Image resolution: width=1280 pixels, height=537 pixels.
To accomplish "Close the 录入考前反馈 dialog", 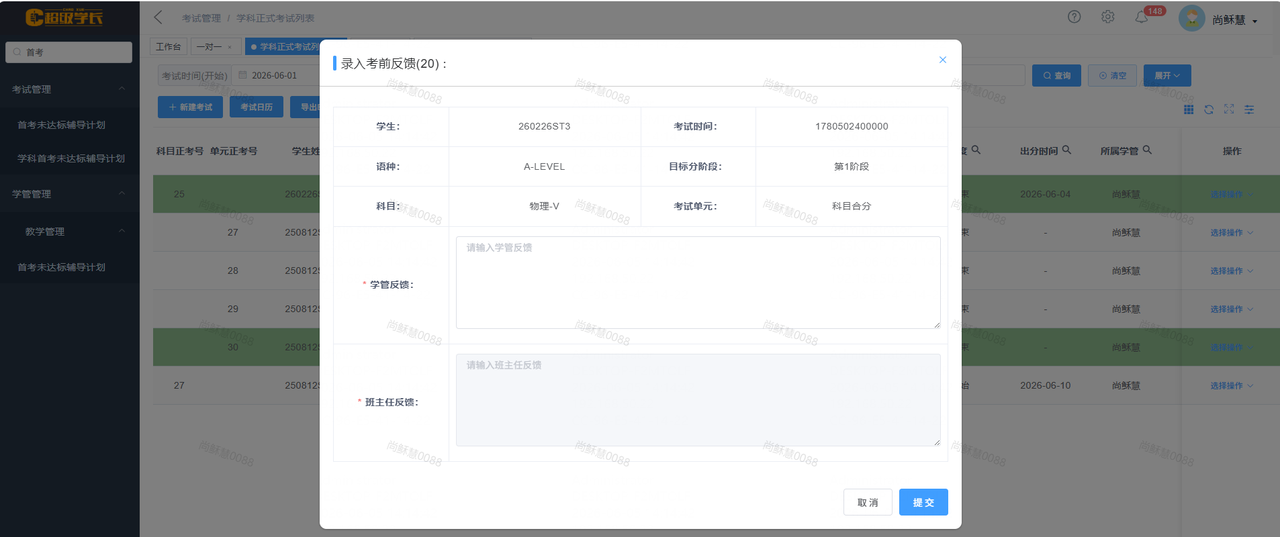I will point(942,60).
